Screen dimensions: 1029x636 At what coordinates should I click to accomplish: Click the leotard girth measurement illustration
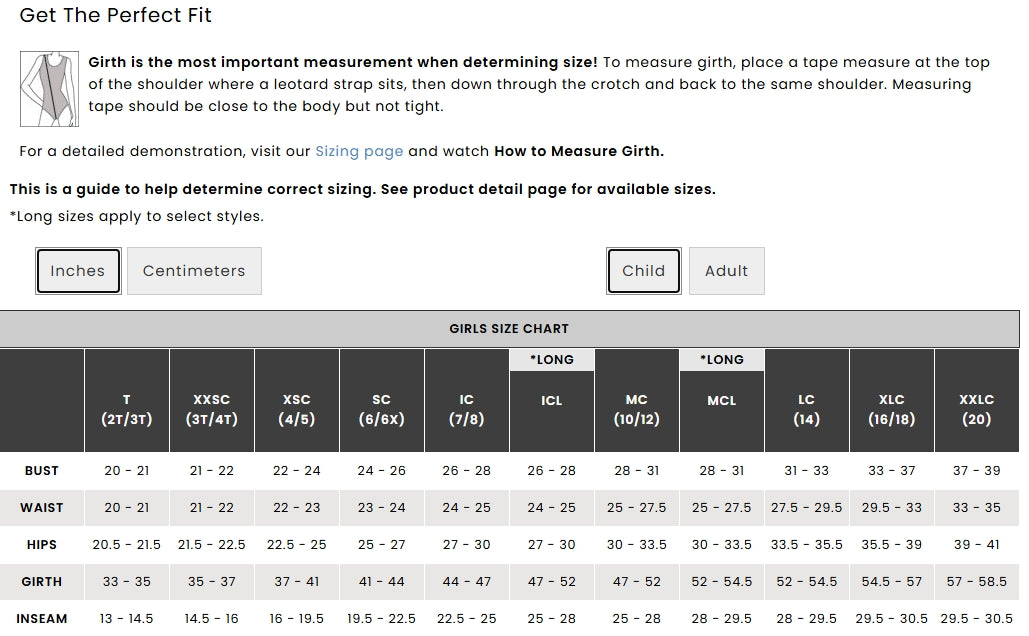49,89
